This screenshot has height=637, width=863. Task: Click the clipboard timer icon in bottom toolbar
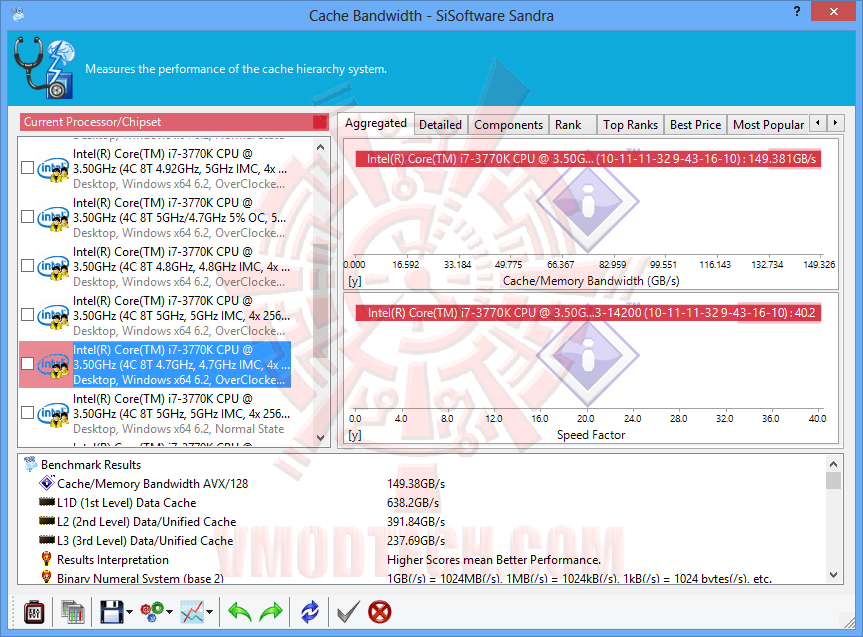click(34, 612)
